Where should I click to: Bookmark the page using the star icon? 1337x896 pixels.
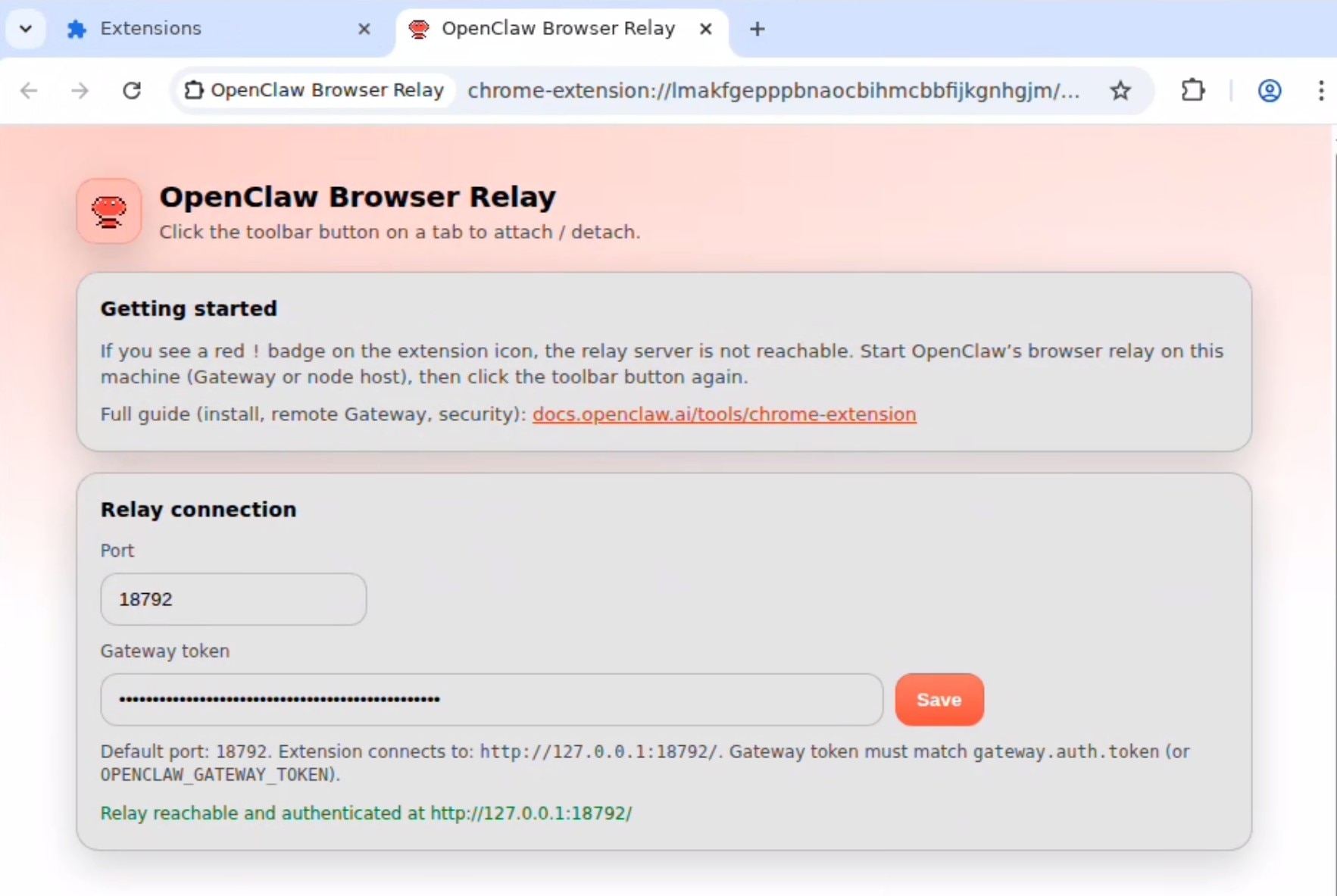(1121, 90)
